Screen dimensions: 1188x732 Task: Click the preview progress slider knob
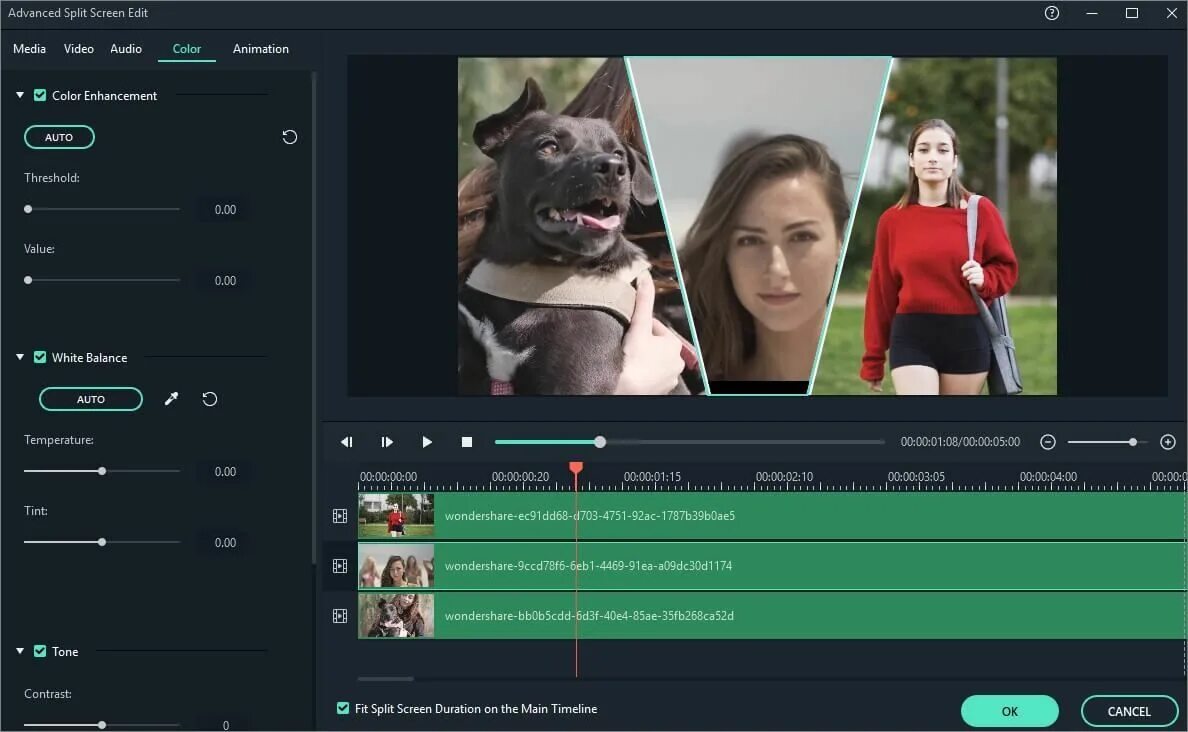tap(600, 442)
